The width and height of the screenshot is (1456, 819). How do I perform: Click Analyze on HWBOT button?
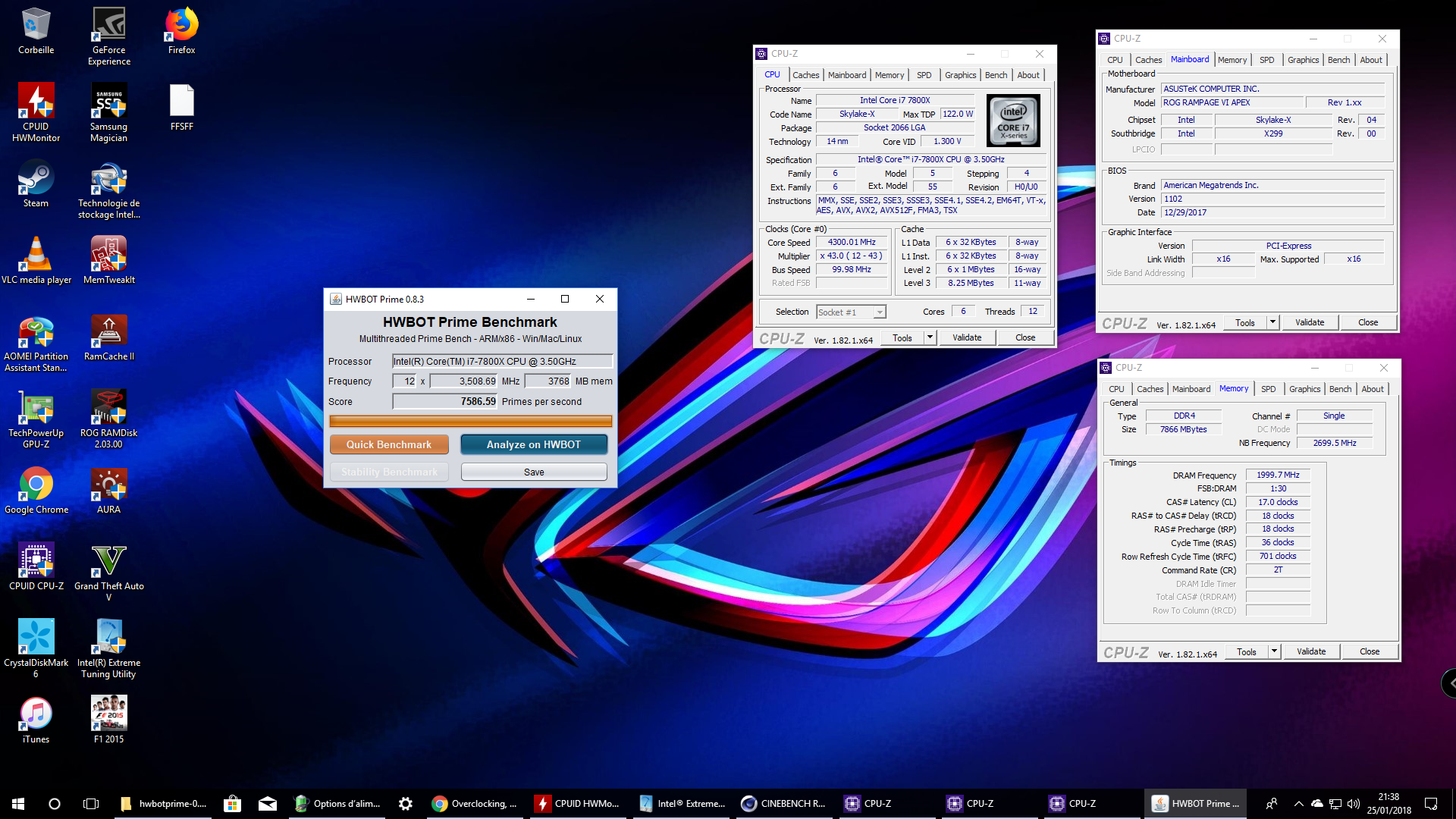click(x=534, y=444)
